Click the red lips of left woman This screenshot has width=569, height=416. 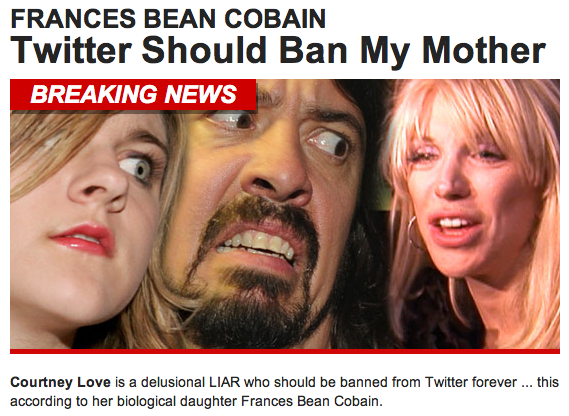coord(83,240)
